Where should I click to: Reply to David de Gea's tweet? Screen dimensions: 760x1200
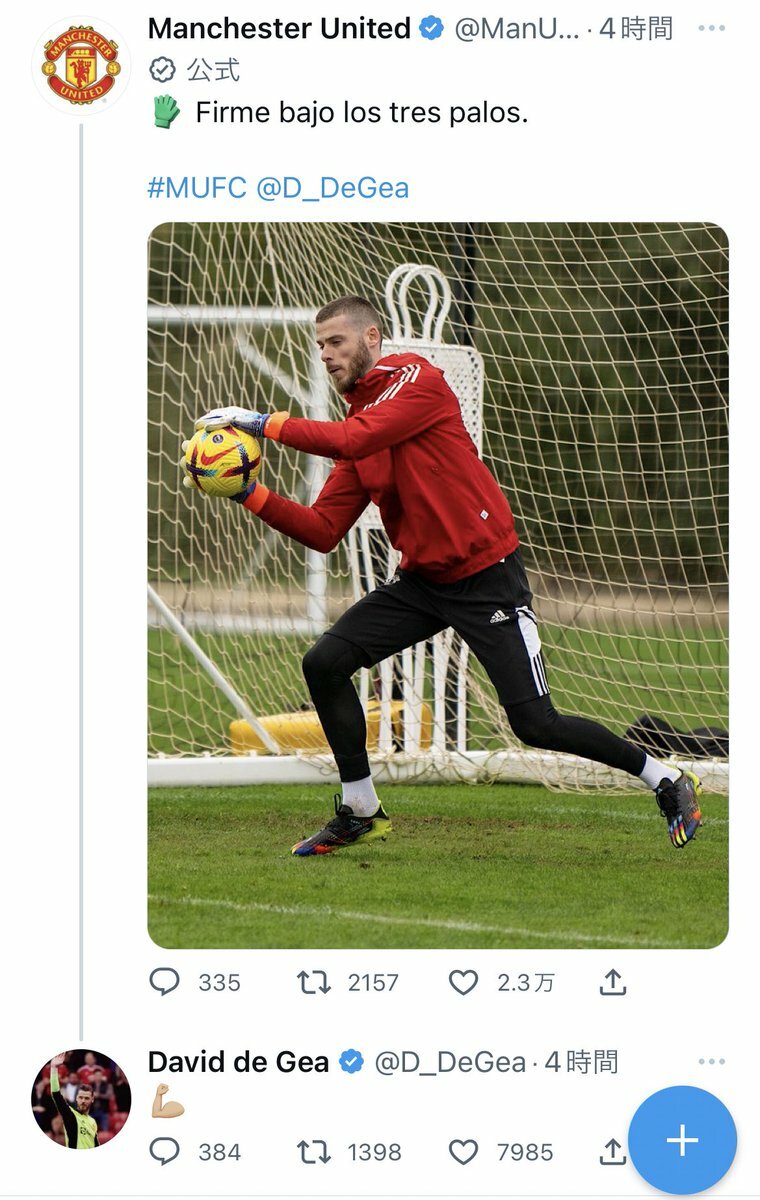[164, 1153]
